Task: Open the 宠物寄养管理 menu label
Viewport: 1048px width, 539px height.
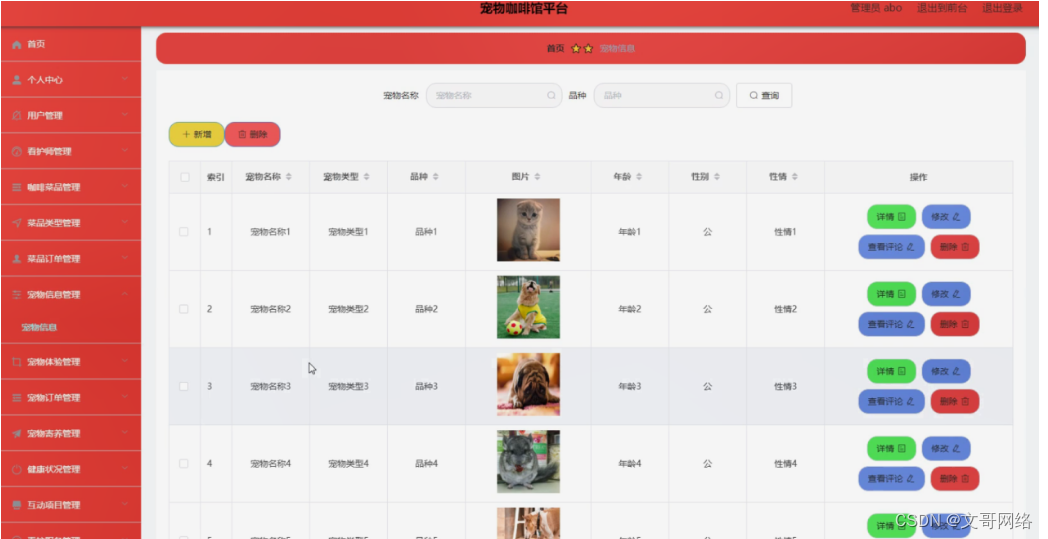Action: [x=53, y=434]
